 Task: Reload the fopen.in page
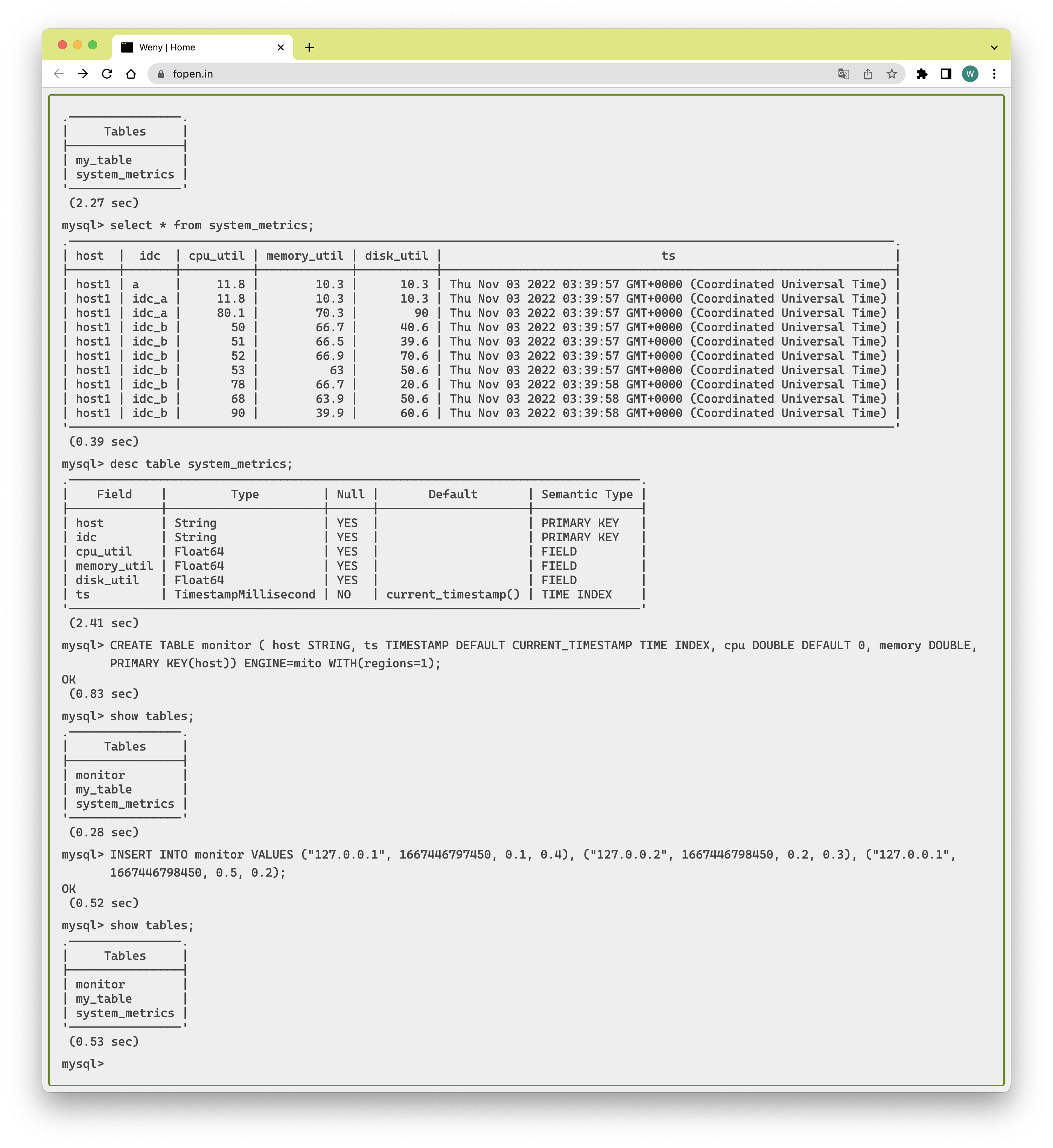point(107,74)
